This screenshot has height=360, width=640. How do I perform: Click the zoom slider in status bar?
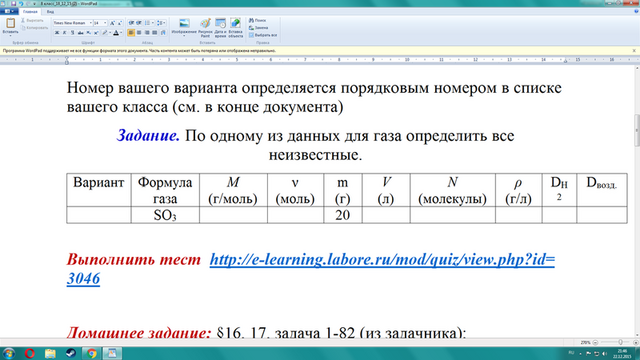click(615, 342)
